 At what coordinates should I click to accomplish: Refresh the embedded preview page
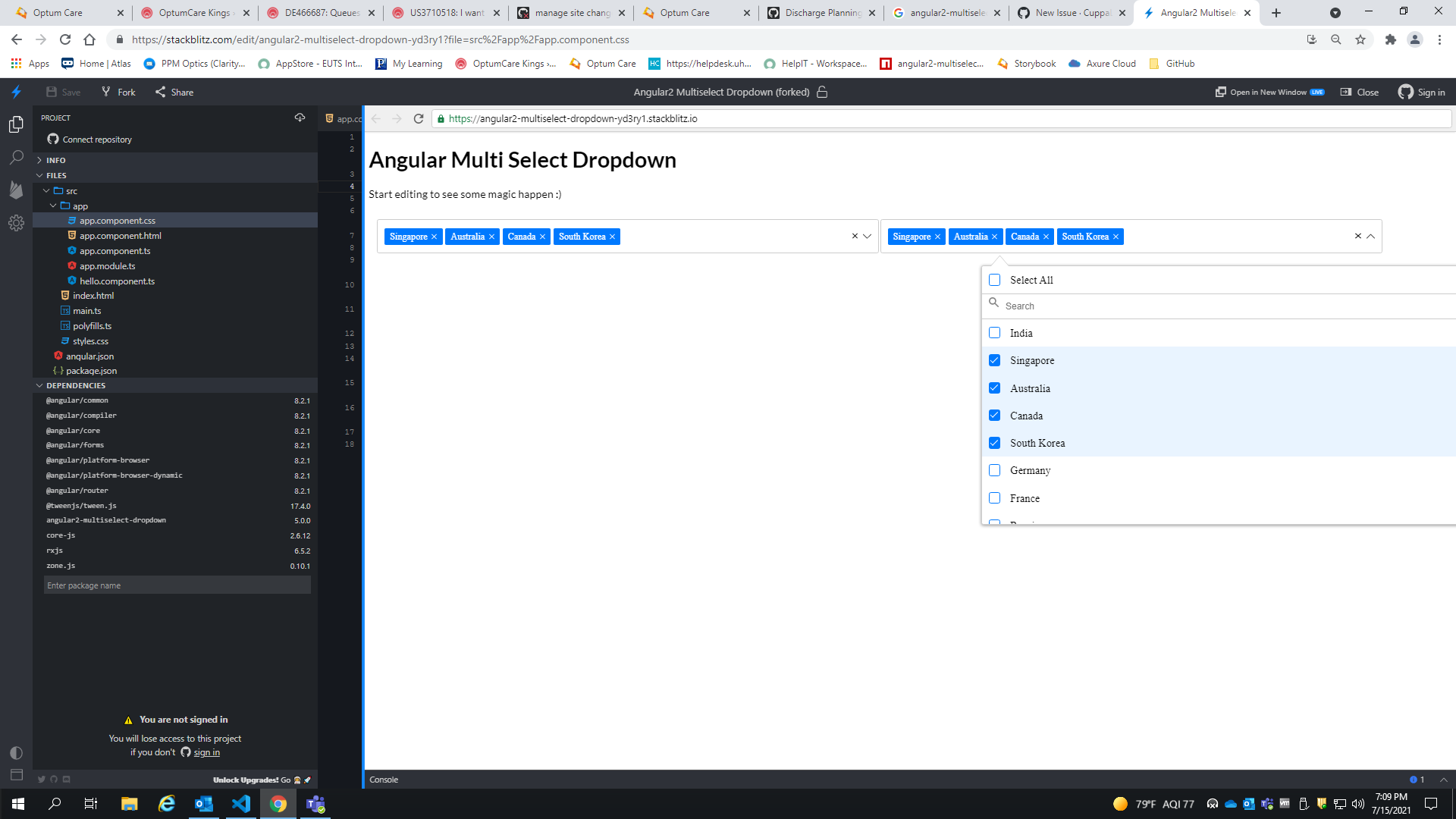click(418, 118)
